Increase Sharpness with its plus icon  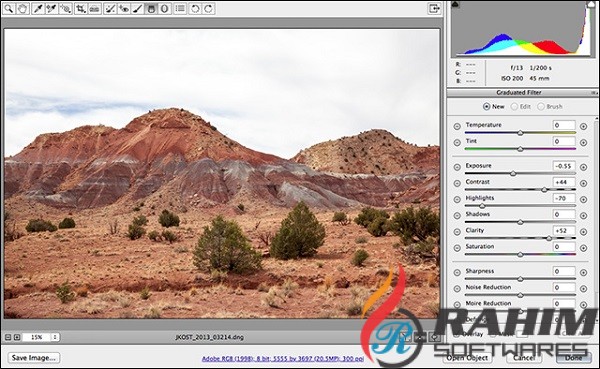[583, 273]
